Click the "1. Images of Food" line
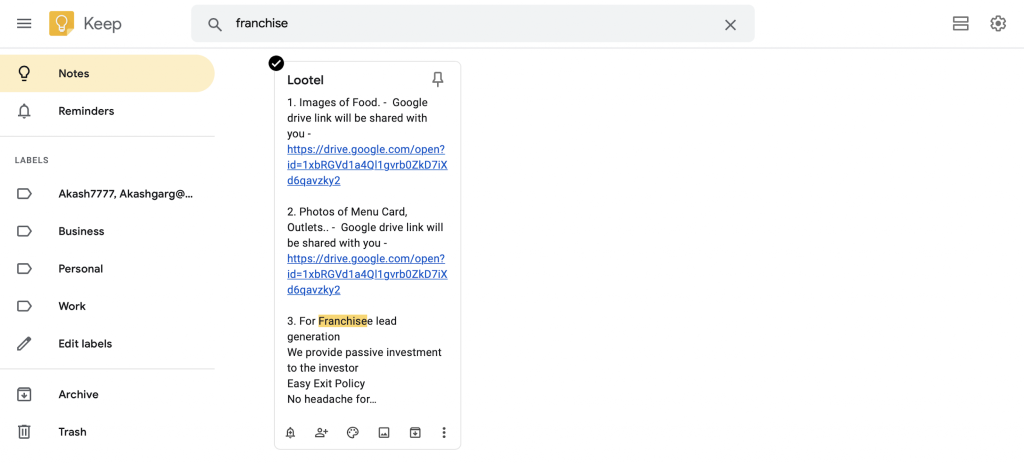1024x463 pixels. (357, 103)
